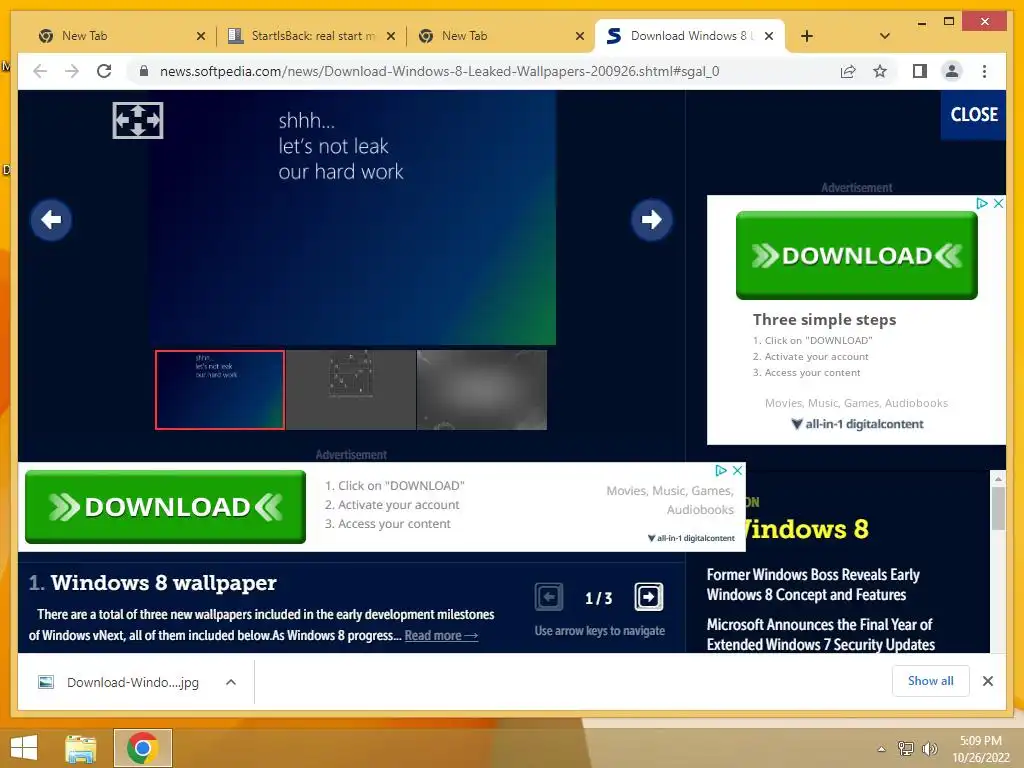The width and height of the screenshot is (1024, 768).
Task: Close the second New Tab
Action: pyautogui.click(x=579, y=36)
